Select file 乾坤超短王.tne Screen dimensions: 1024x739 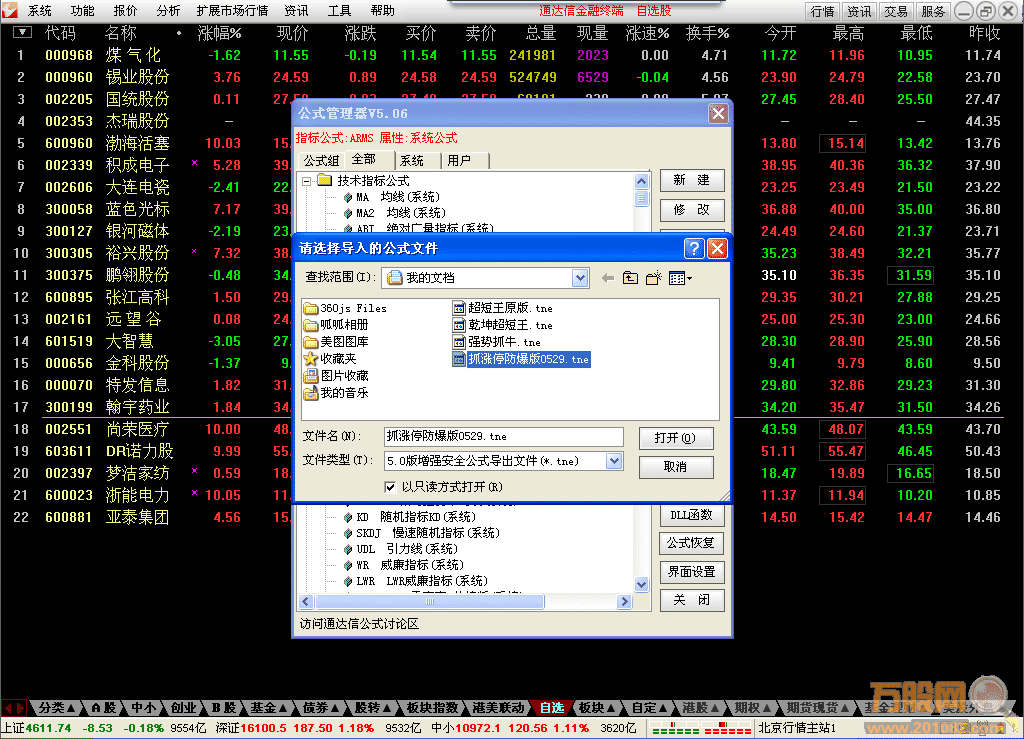pos(503,325)
